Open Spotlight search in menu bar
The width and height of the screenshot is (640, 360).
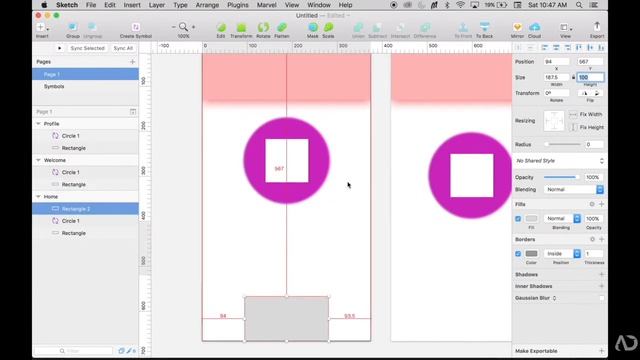click(579, 5)
